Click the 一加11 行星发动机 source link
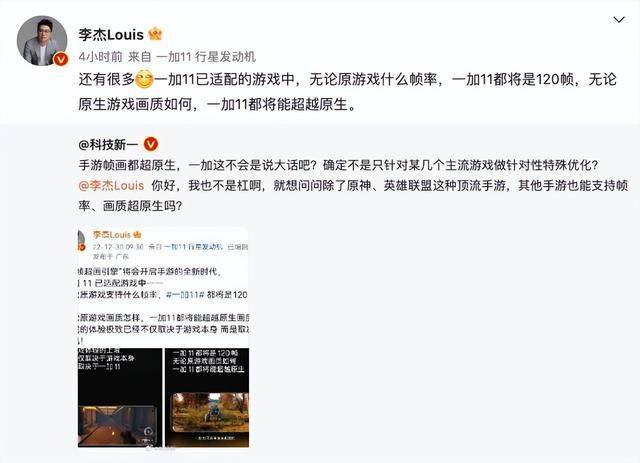This screenshot has width=640, height=463. pyautogui.click(x=206, y=57)
